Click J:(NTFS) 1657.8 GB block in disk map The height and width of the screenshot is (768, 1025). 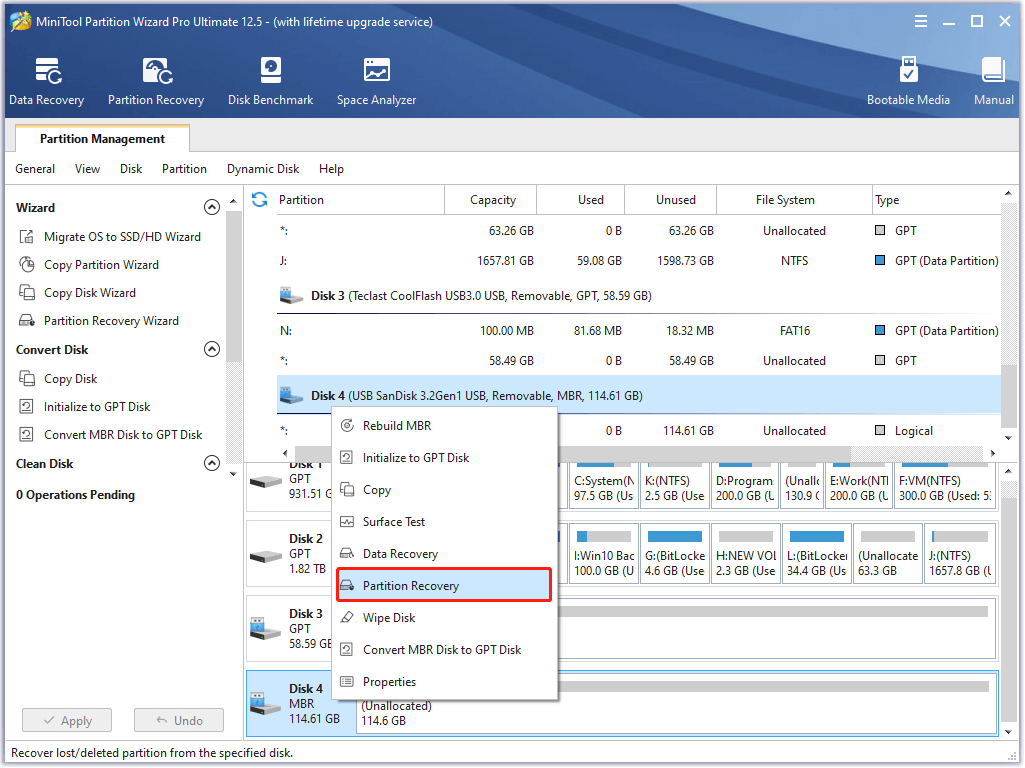(x=959, y=554)
